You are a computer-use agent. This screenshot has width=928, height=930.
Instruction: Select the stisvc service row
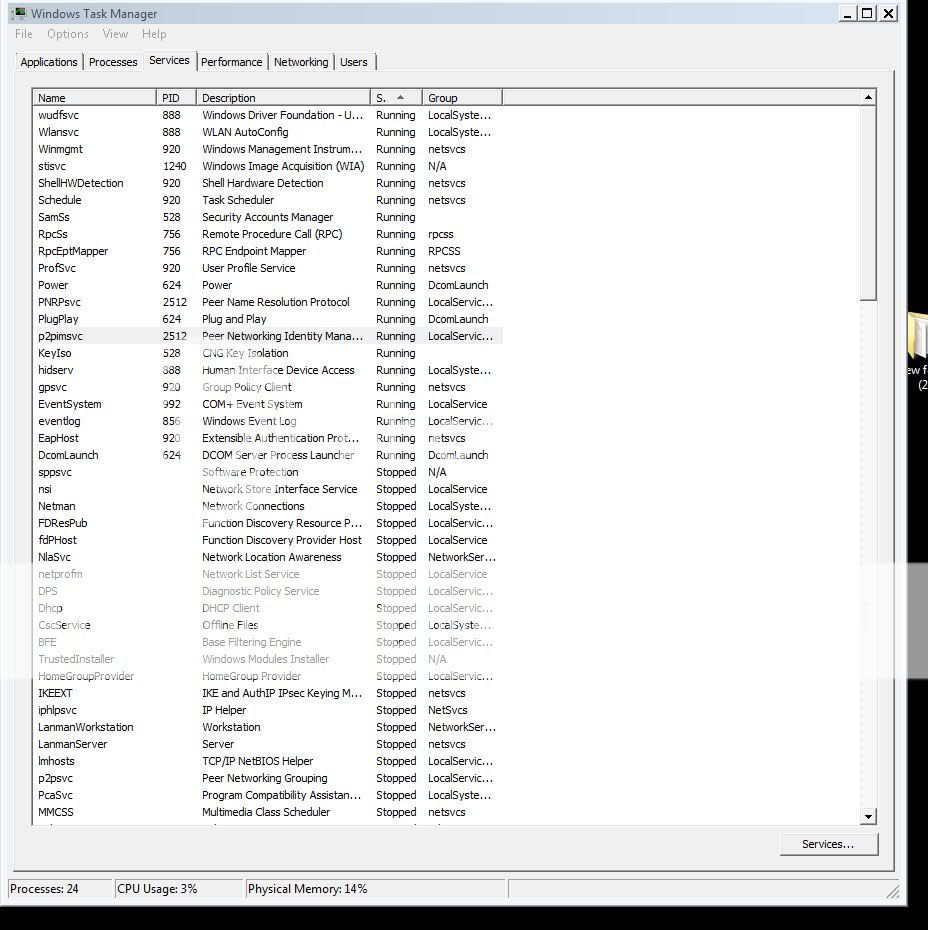(x=268, y=166)
